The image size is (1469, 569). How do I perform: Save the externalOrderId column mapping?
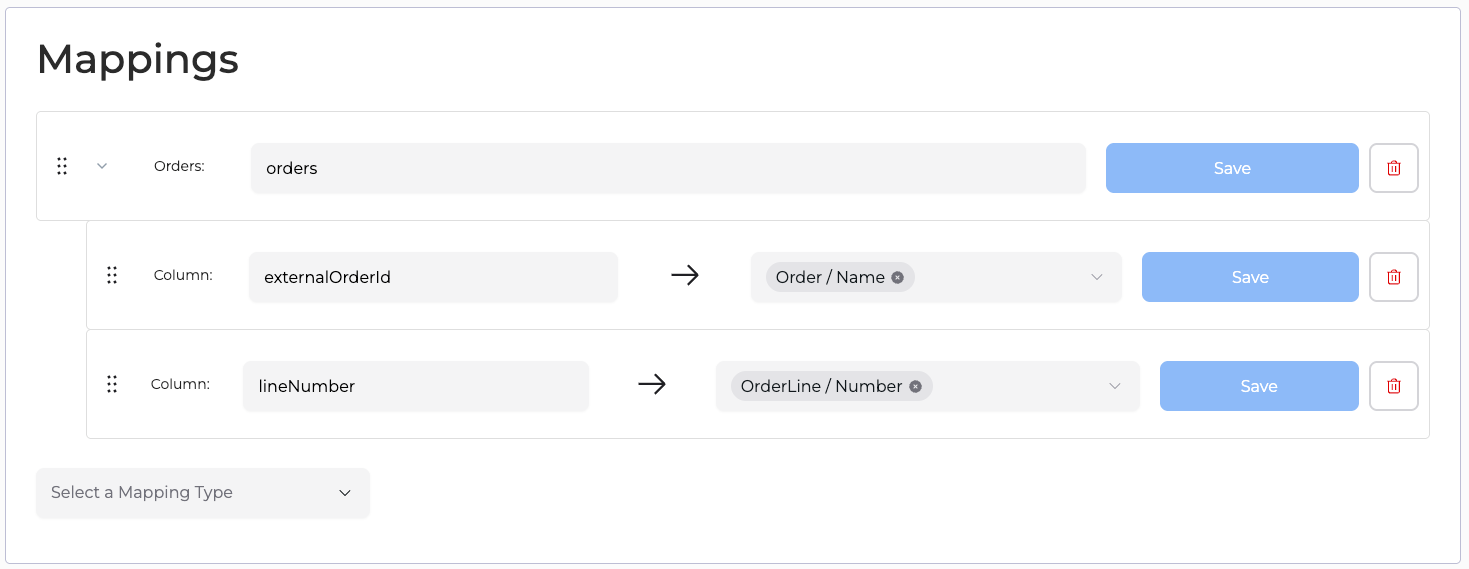click(x=1250, y=277)
